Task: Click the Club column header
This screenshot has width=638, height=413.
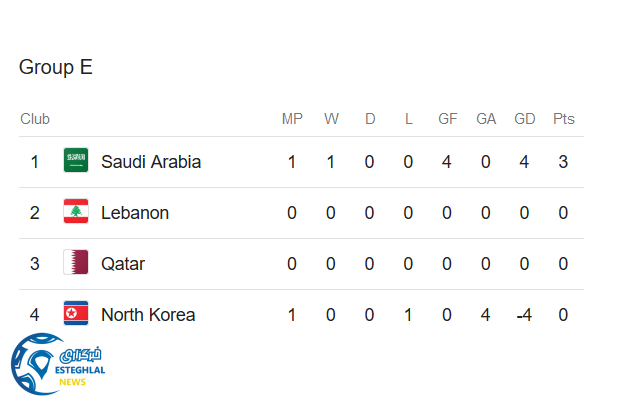Action: 35,119
